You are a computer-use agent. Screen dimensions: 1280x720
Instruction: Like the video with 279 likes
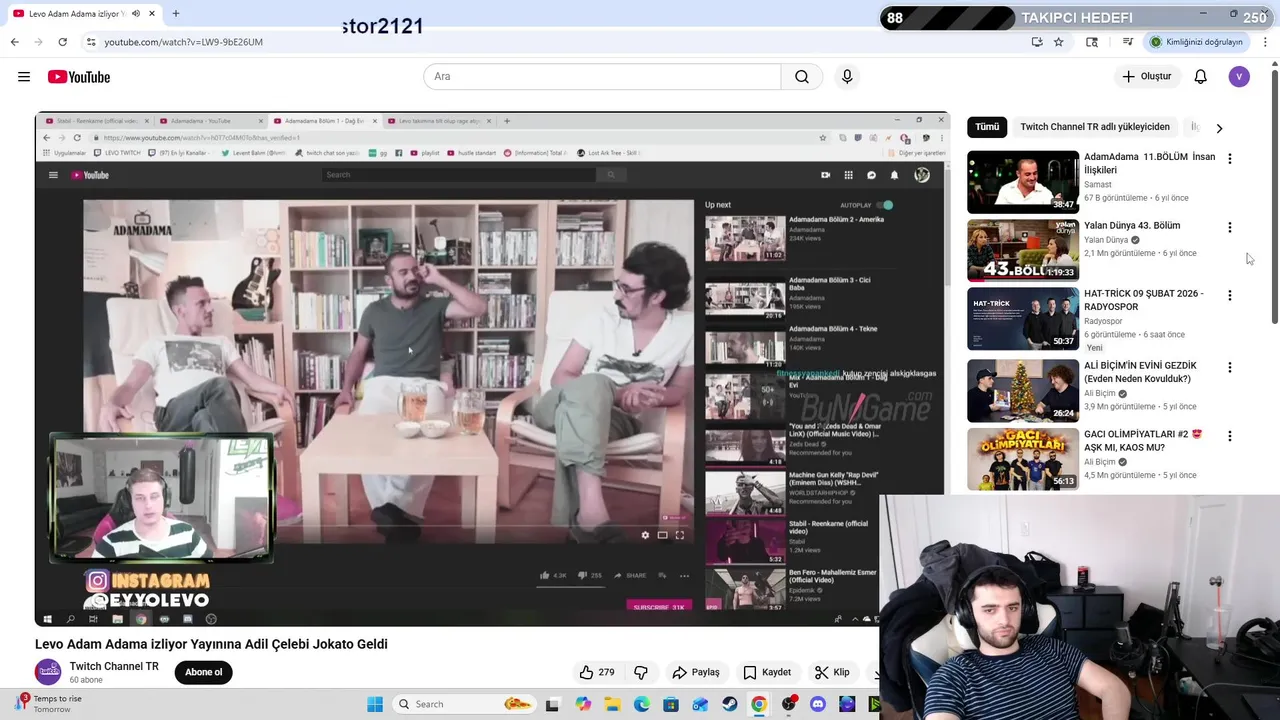point(598,672)
